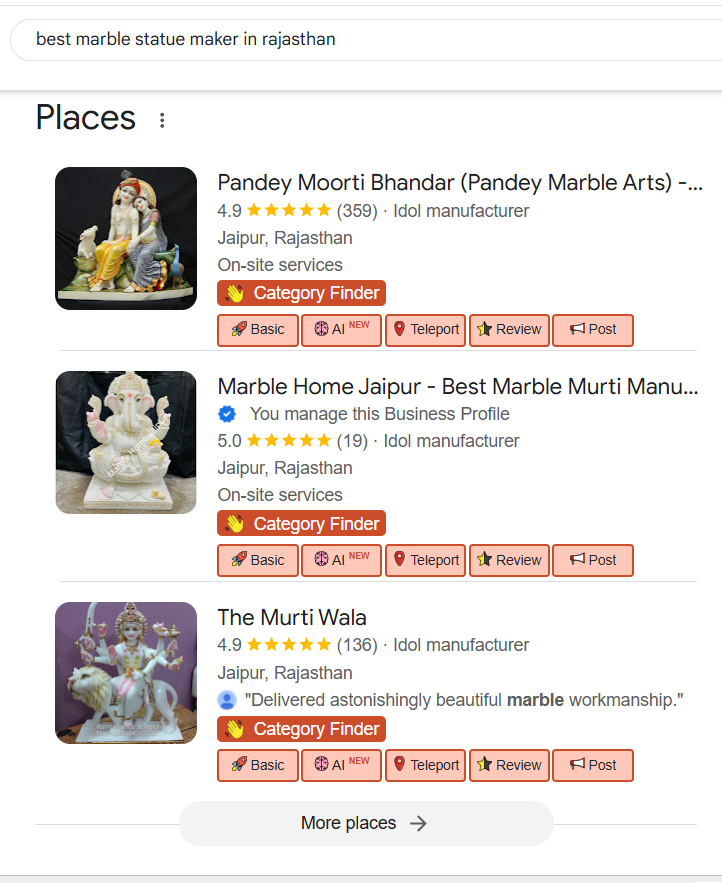Open Pandey Moorti Bhandar listing title

click(460, 183)
